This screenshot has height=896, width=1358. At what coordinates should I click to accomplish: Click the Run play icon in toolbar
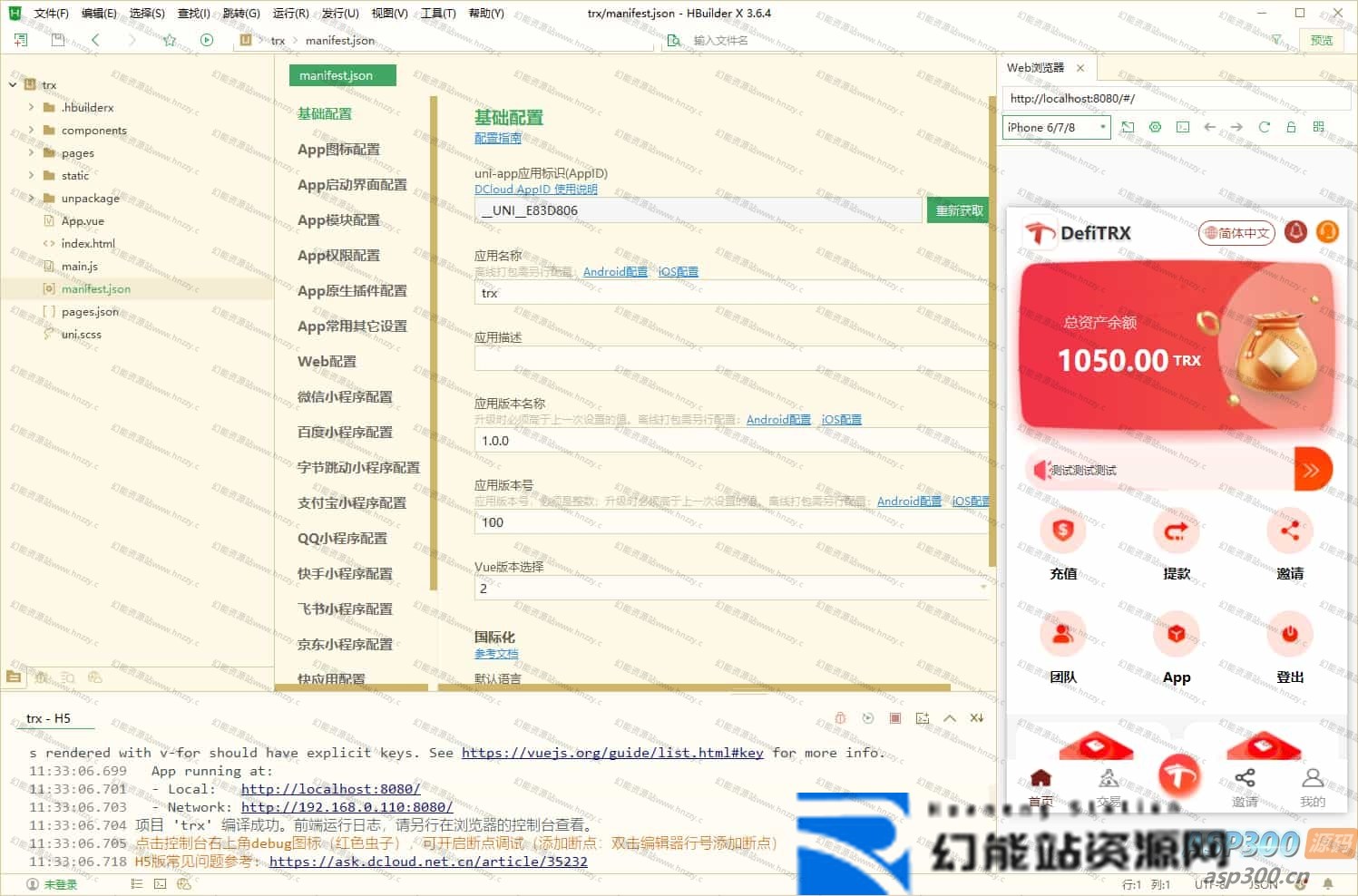[x=207, y=40]
